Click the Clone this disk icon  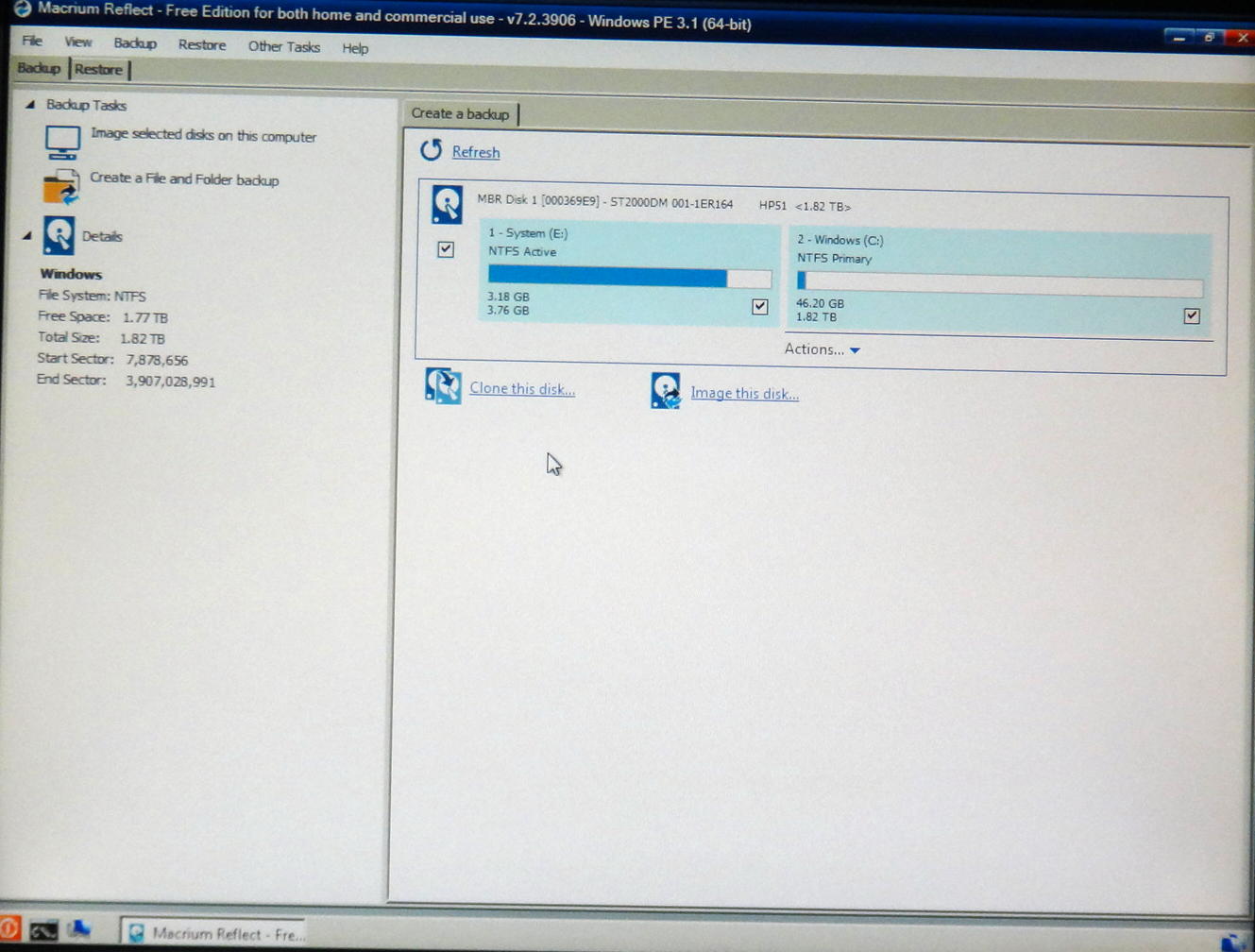tap(443, 385)
